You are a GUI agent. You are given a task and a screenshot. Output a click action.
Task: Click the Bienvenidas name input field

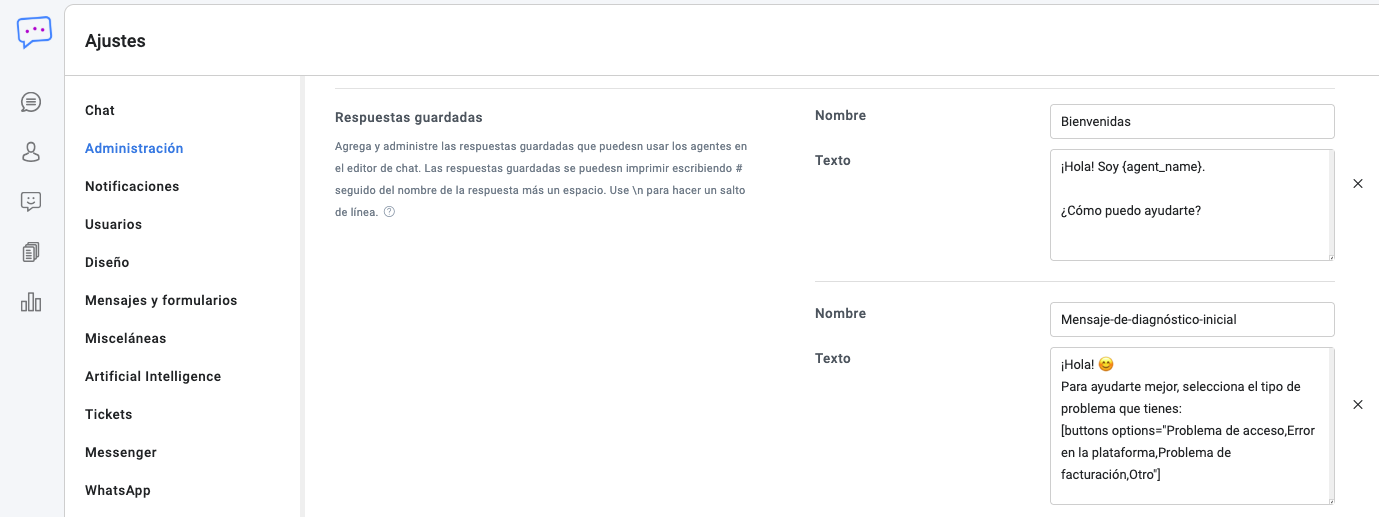1191,121
